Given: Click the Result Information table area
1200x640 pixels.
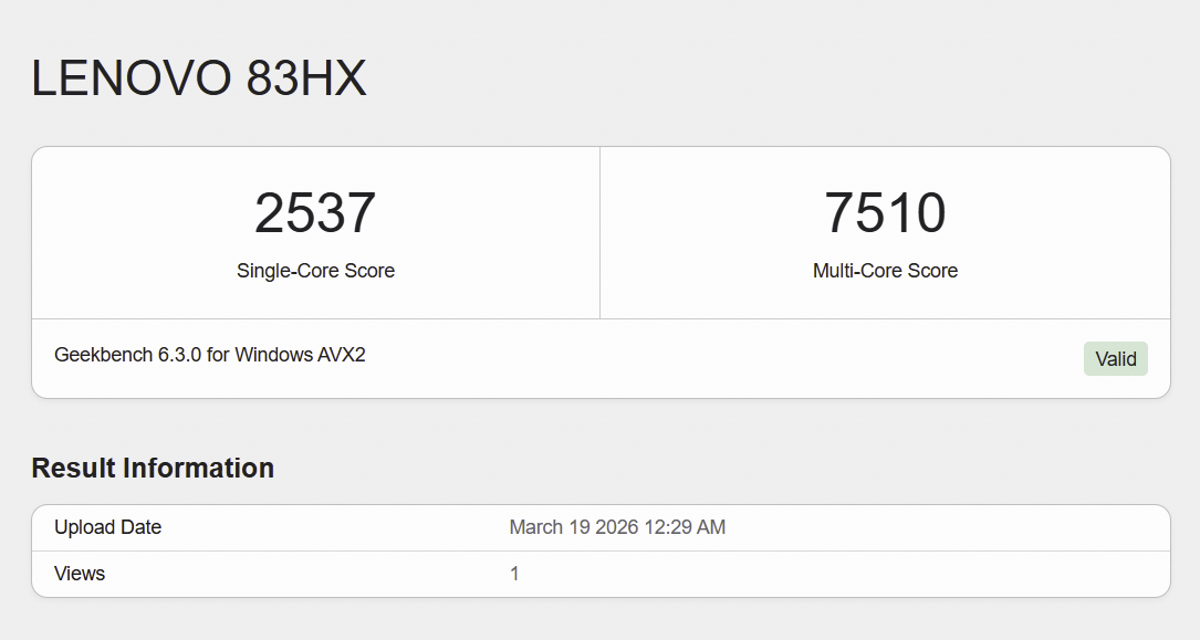Looking at the screenshot, I should (x=600, y=550).
